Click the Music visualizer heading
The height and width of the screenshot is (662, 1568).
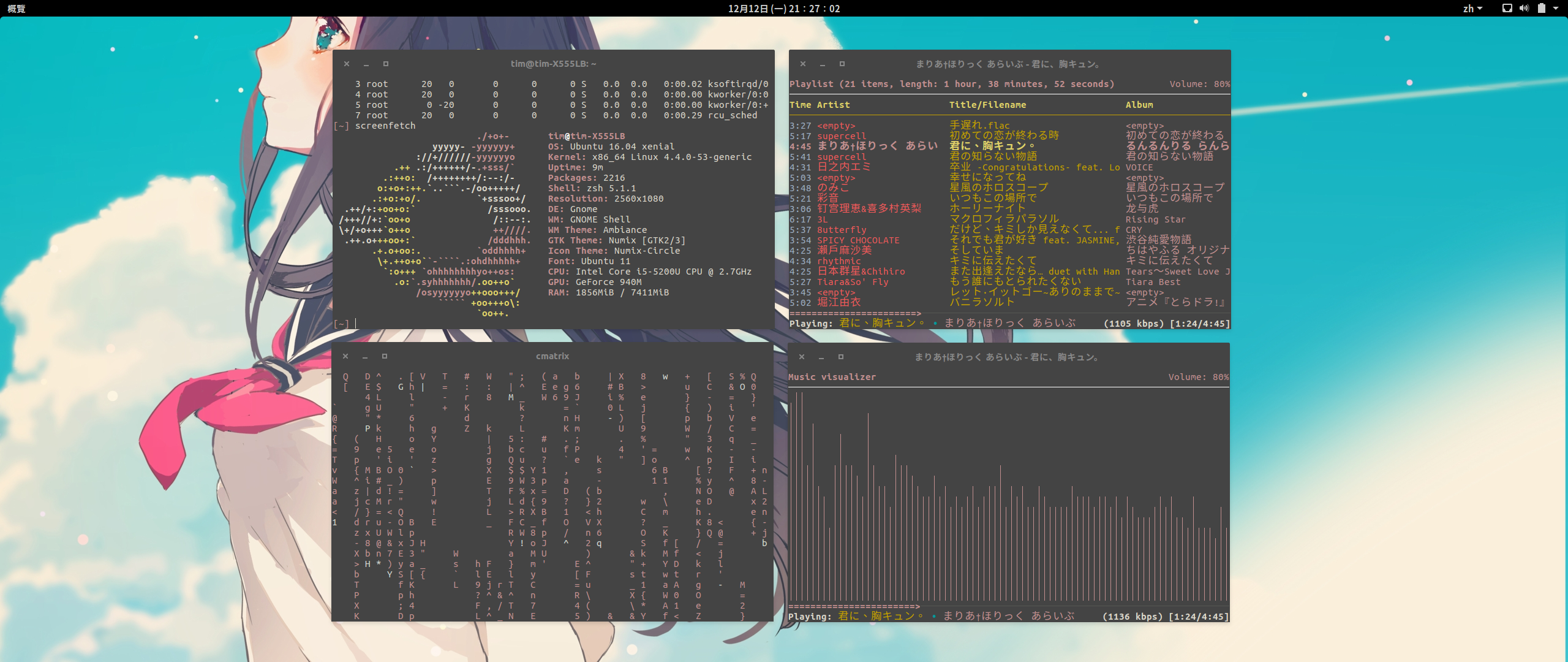click(x=832, y=377)
